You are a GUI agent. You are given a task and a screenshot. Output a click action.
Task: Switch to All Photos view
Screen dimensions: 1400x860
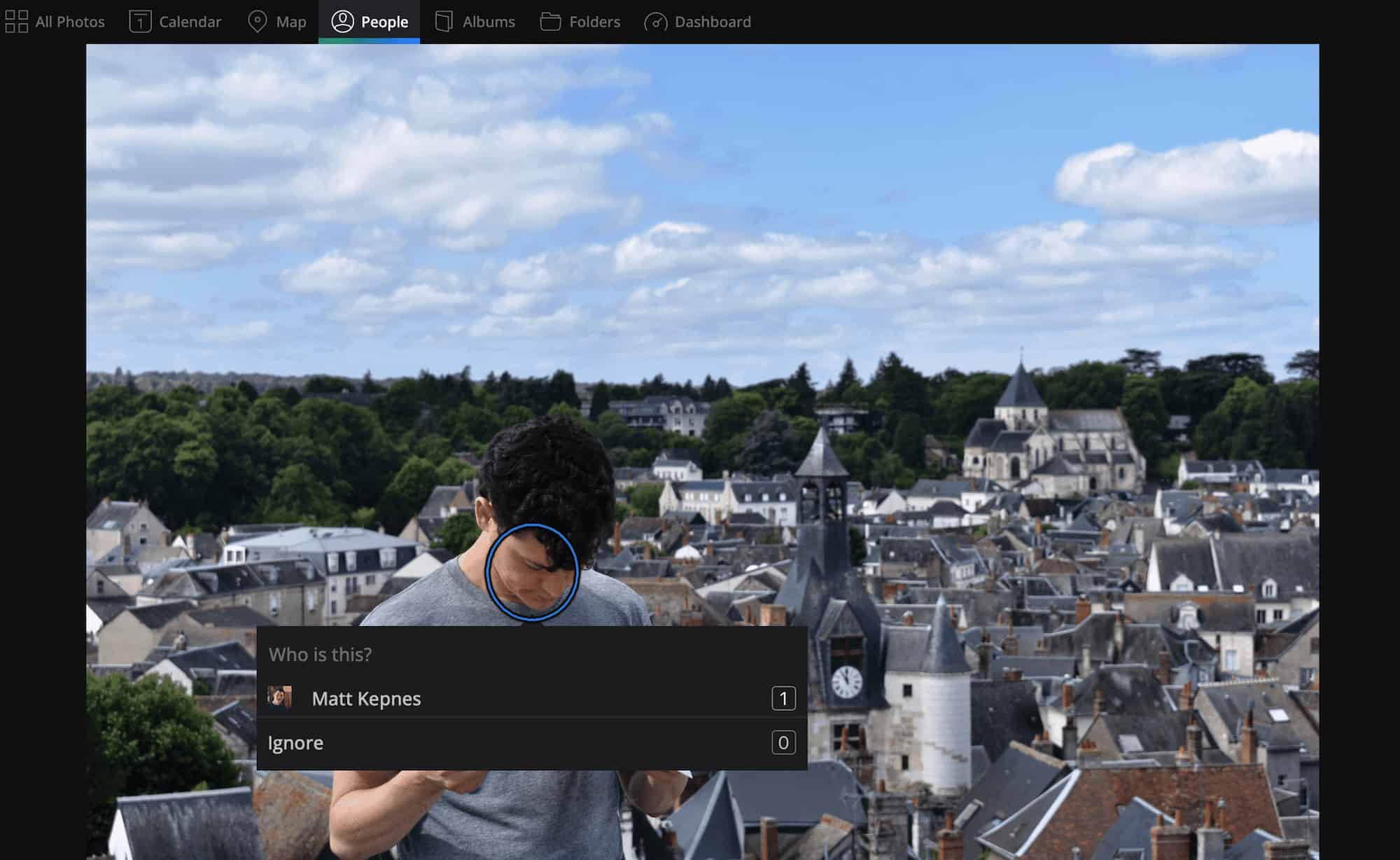(x=55, y=21)
